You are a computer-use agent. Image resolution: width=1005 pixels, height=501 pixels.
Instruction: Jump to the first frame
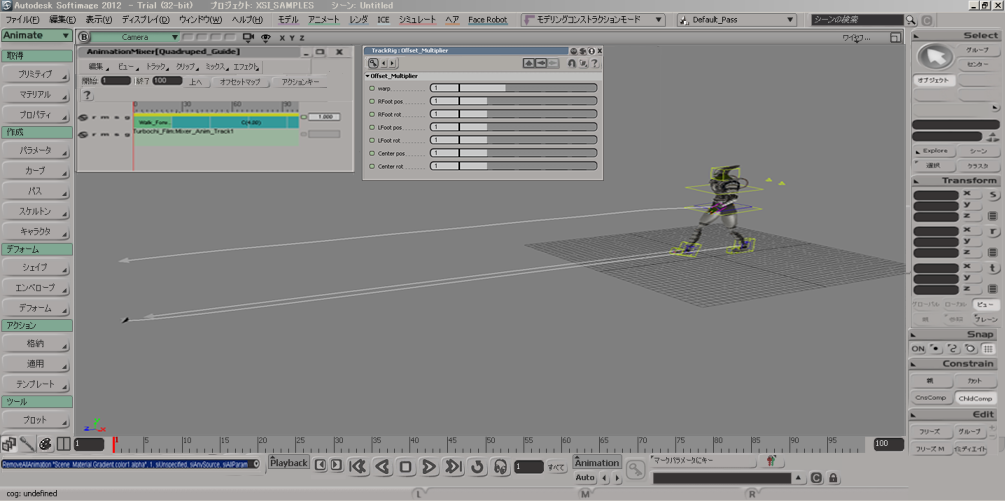pyautogui.click(x=357, y=466)
